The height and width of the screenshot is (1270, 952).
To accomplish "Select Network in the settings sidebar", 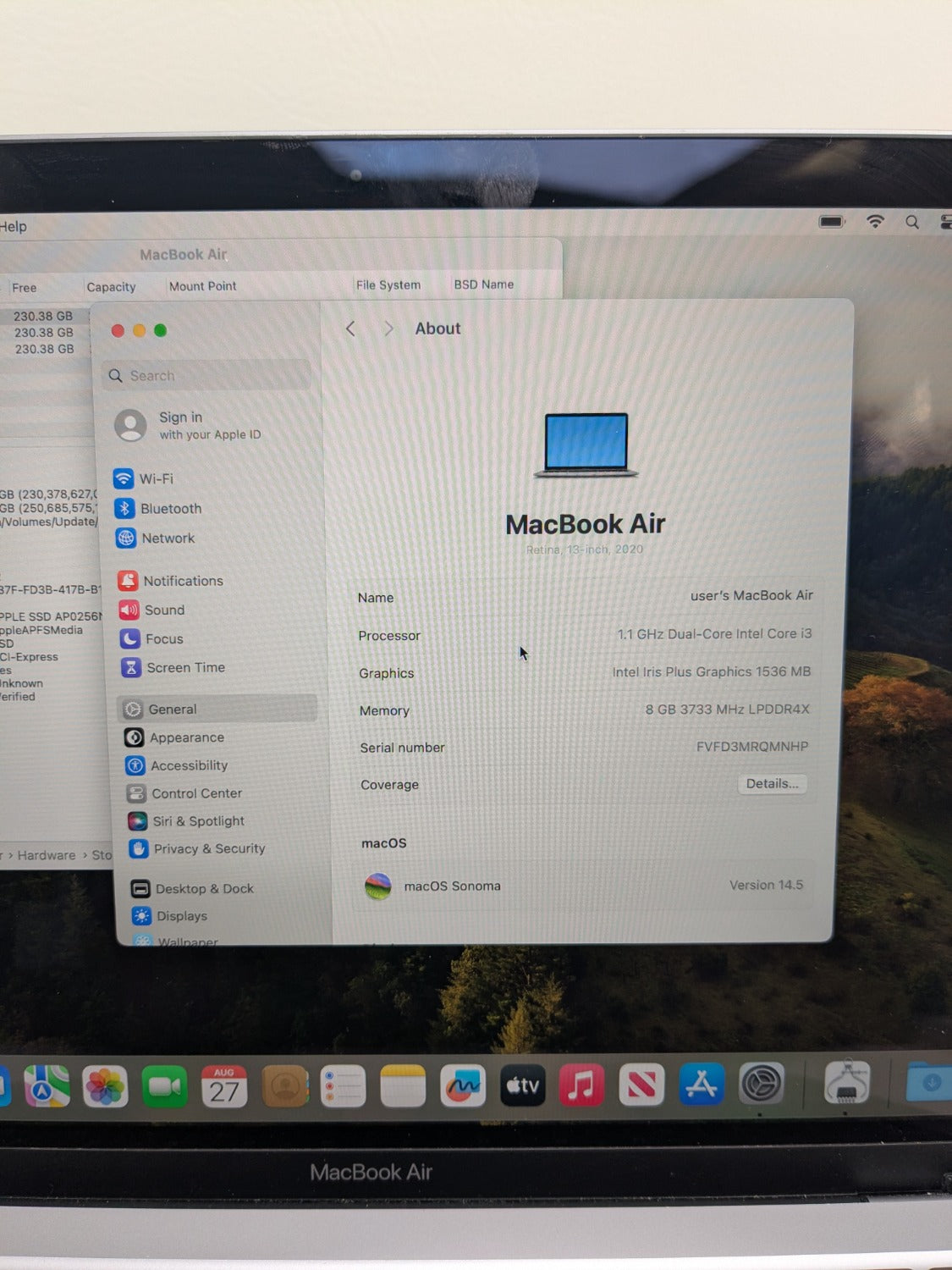I will click(x=156, y=538).
